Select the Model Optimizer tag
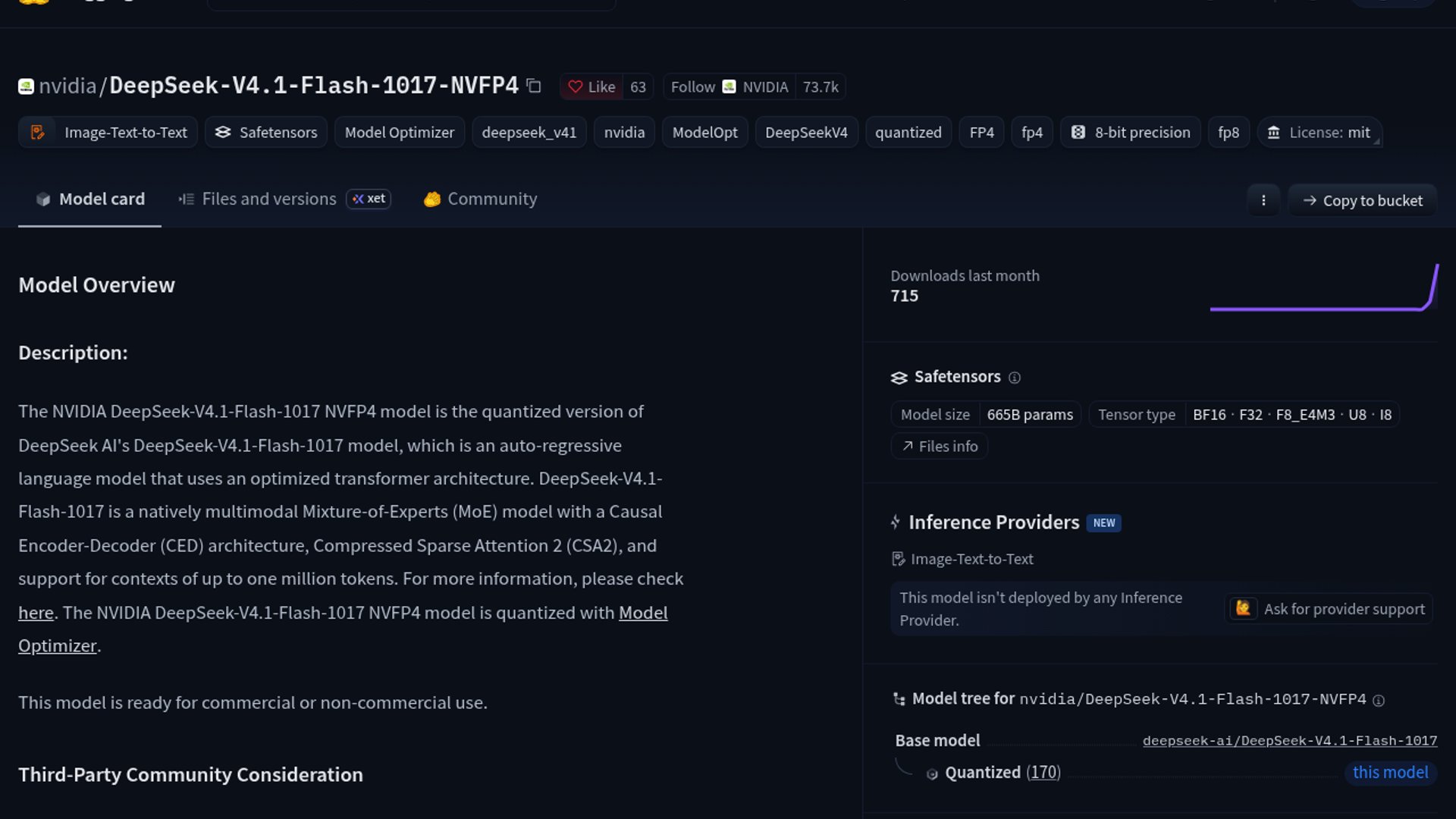The width and height of the screenshot is (1456, 819). click(400, 132)
